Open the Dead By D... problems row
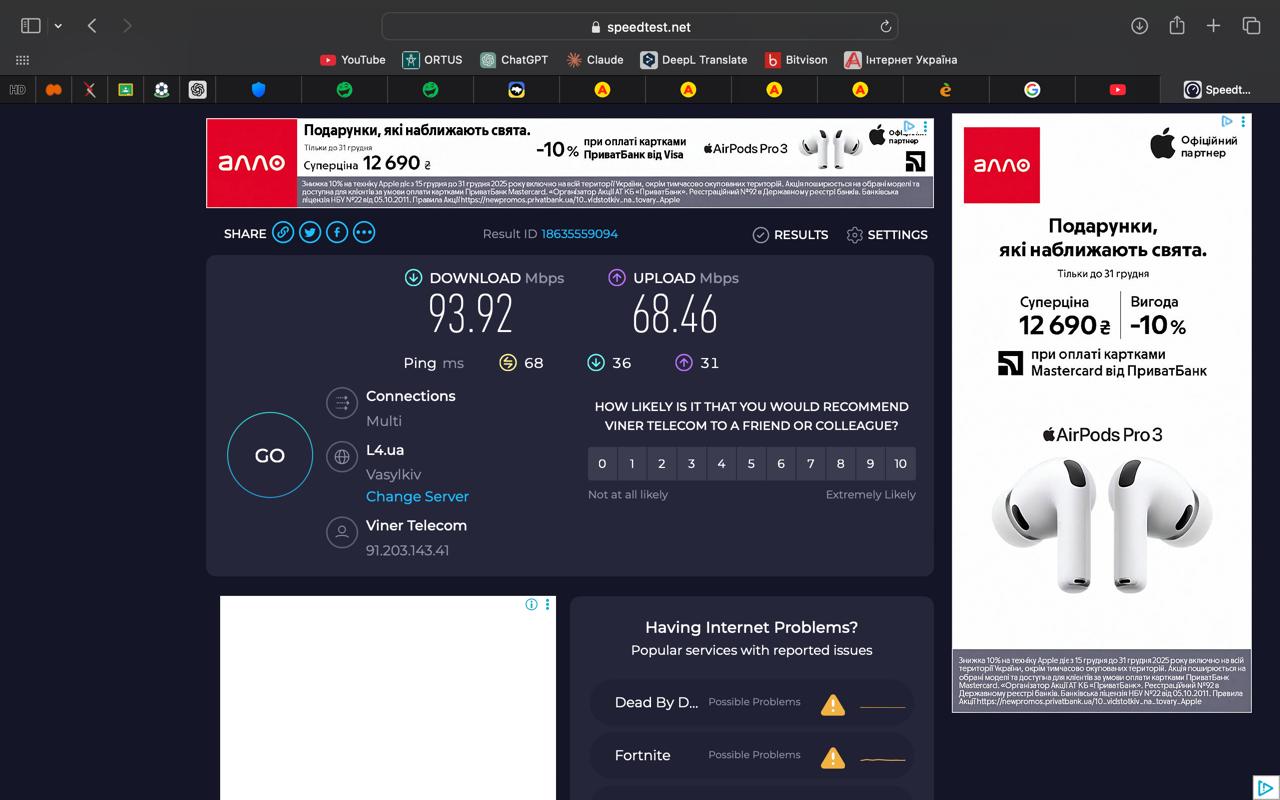This screenshot has width=1280, height=800. coord(751,703)
